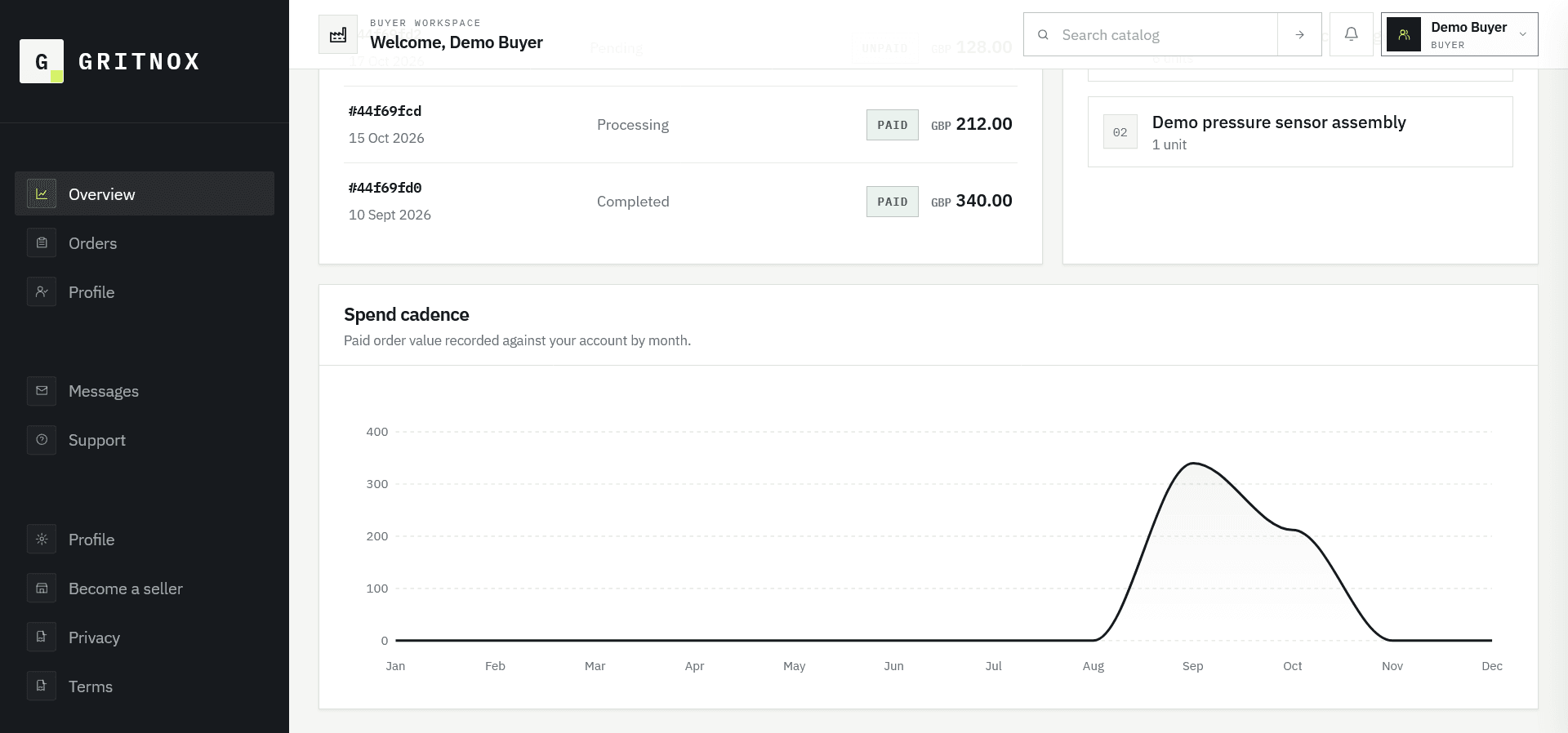
Task: Click the Terms document icon
Action: coord(42,686)
